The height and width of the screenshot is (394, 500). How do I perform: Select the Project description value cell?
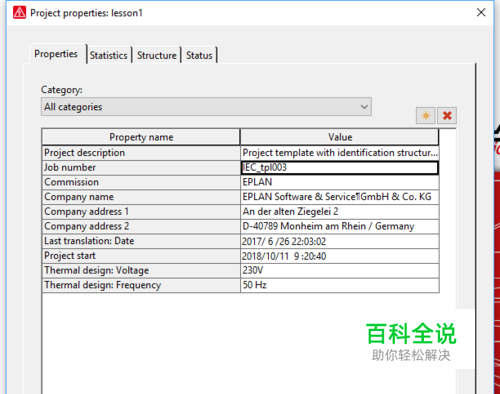pyautogui.click(x=340, y=153)
